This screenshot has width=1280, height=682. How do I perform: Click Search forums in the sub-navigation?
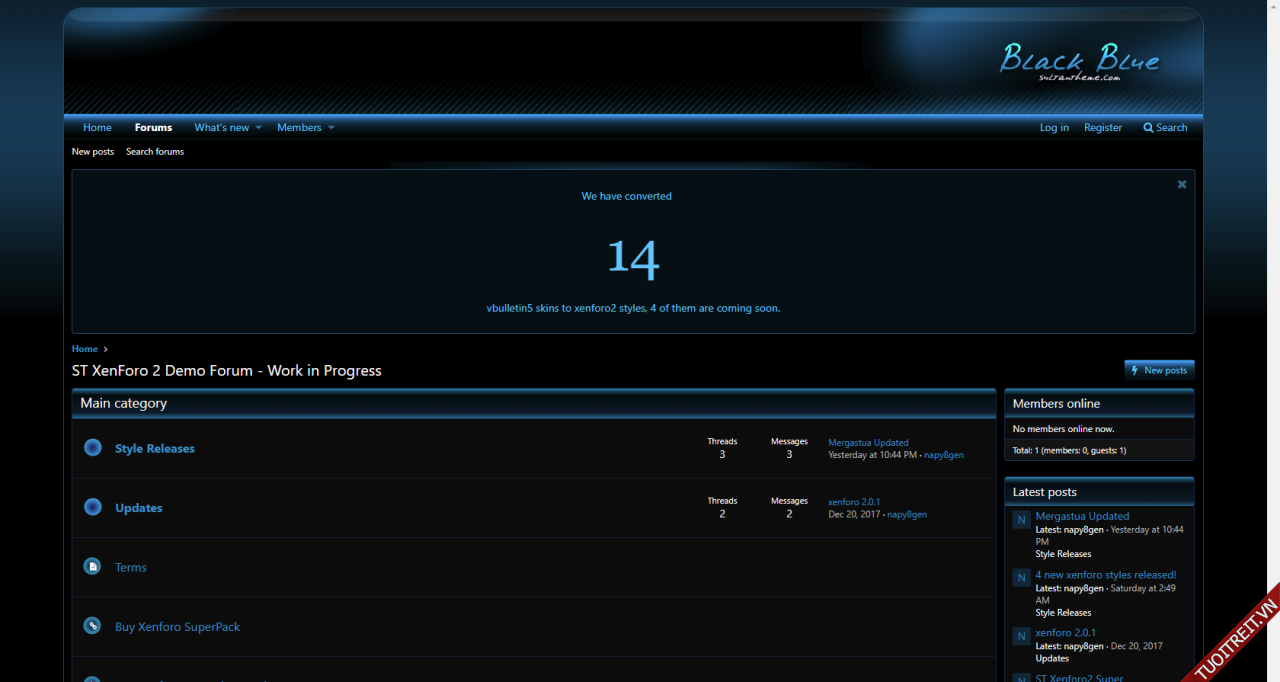click(x=155, y=152)
